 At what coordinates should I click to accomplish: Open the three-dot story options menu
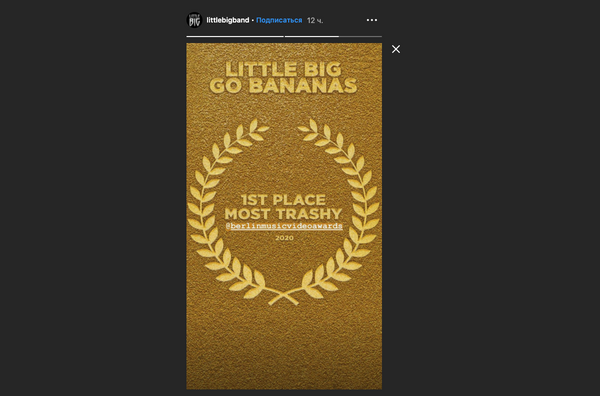(372, 20)
